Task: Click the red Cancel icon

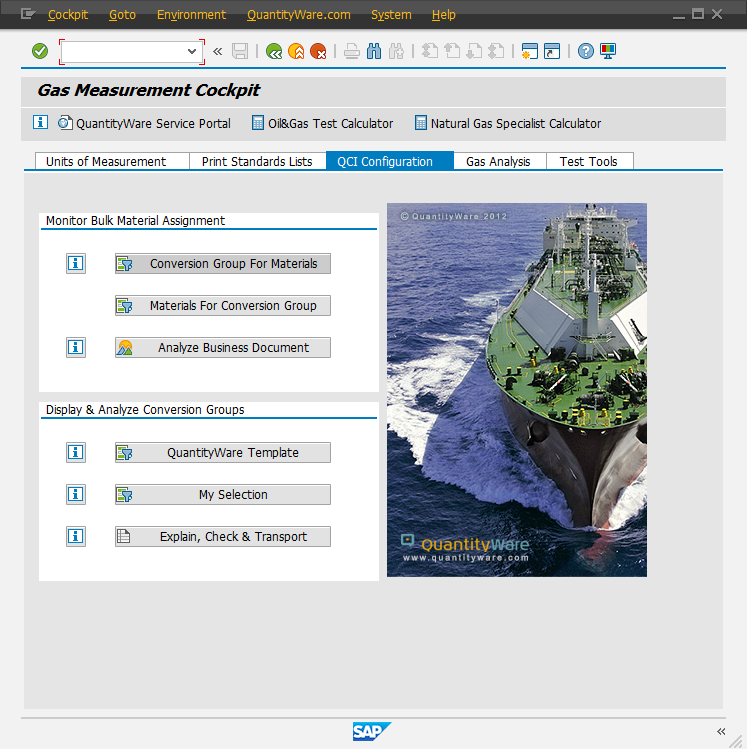Action: tap(318, 51)
